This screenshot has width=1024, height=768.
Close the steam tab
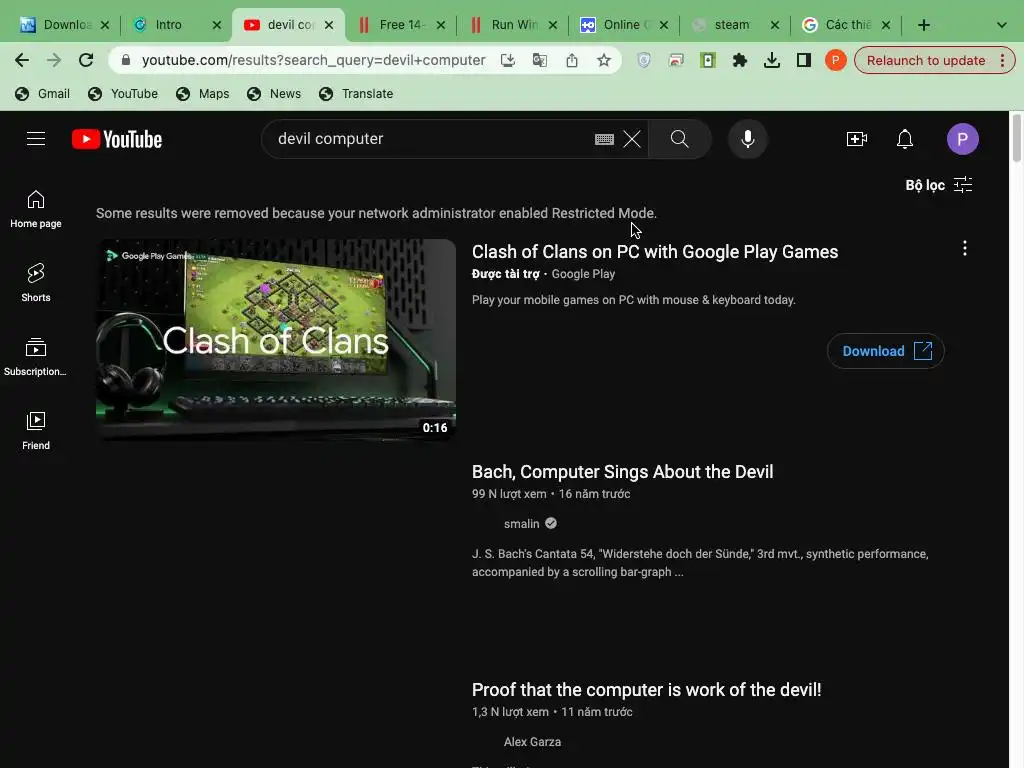[775, 25]
